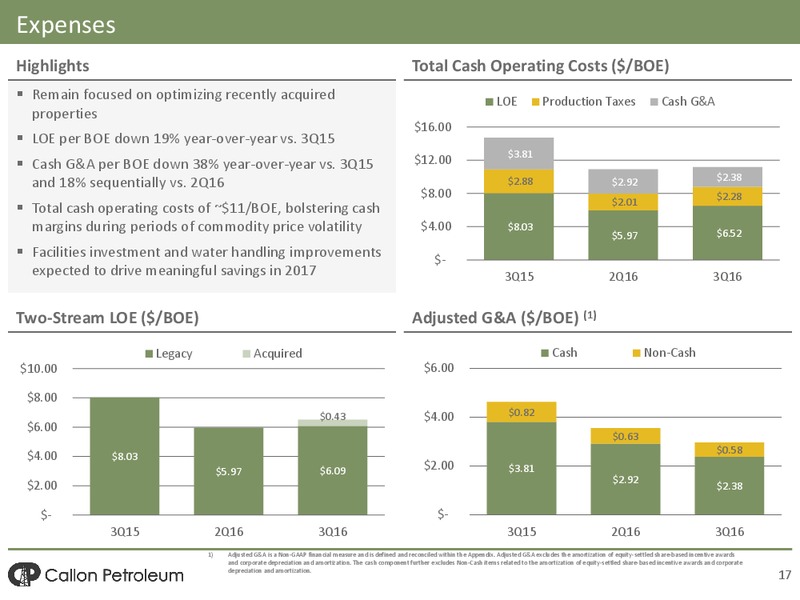Viewport: 800px width, 600px height.
Task: Click $3.81 Cash bar in Adjusted G&A chart
Action: click(x=521, y=468)
